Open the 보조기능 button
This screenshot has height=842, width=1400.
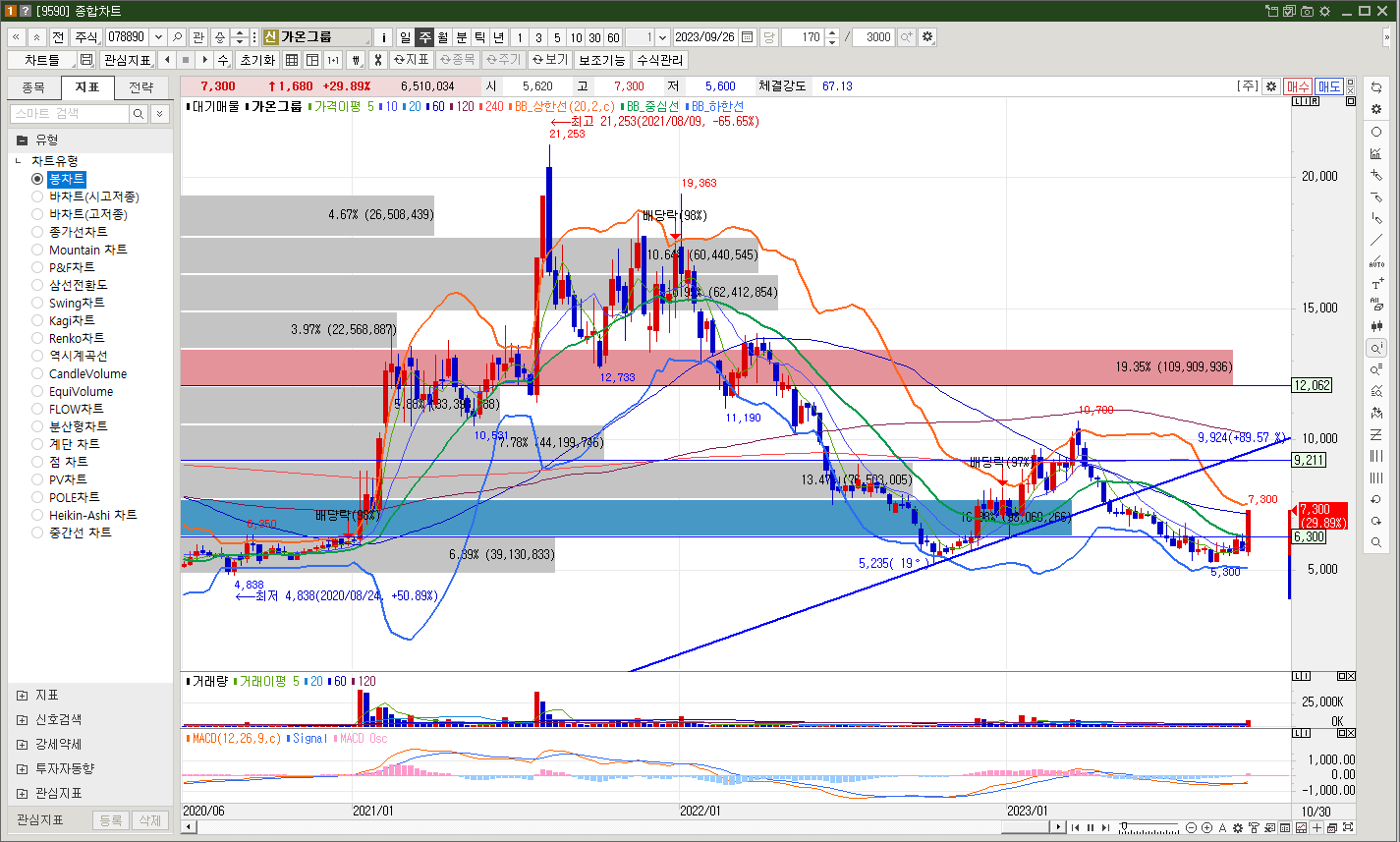(x=602, y=60)
